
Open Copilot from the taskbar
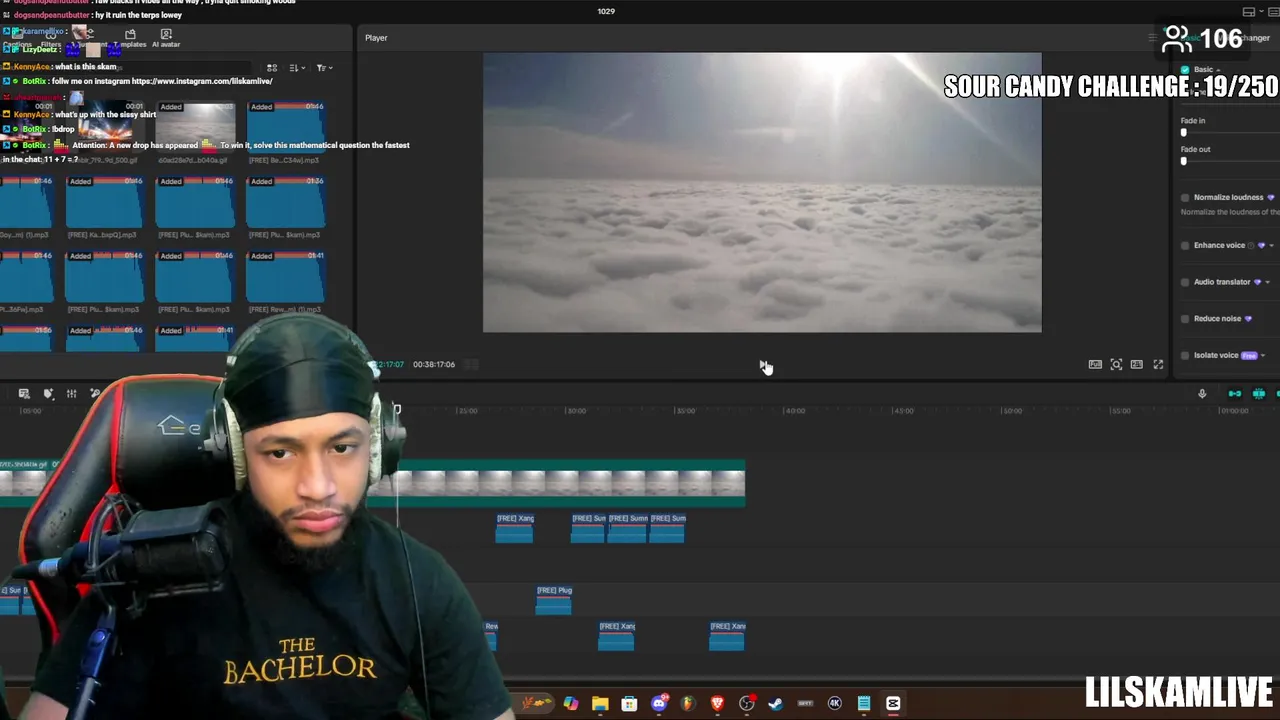571,704
